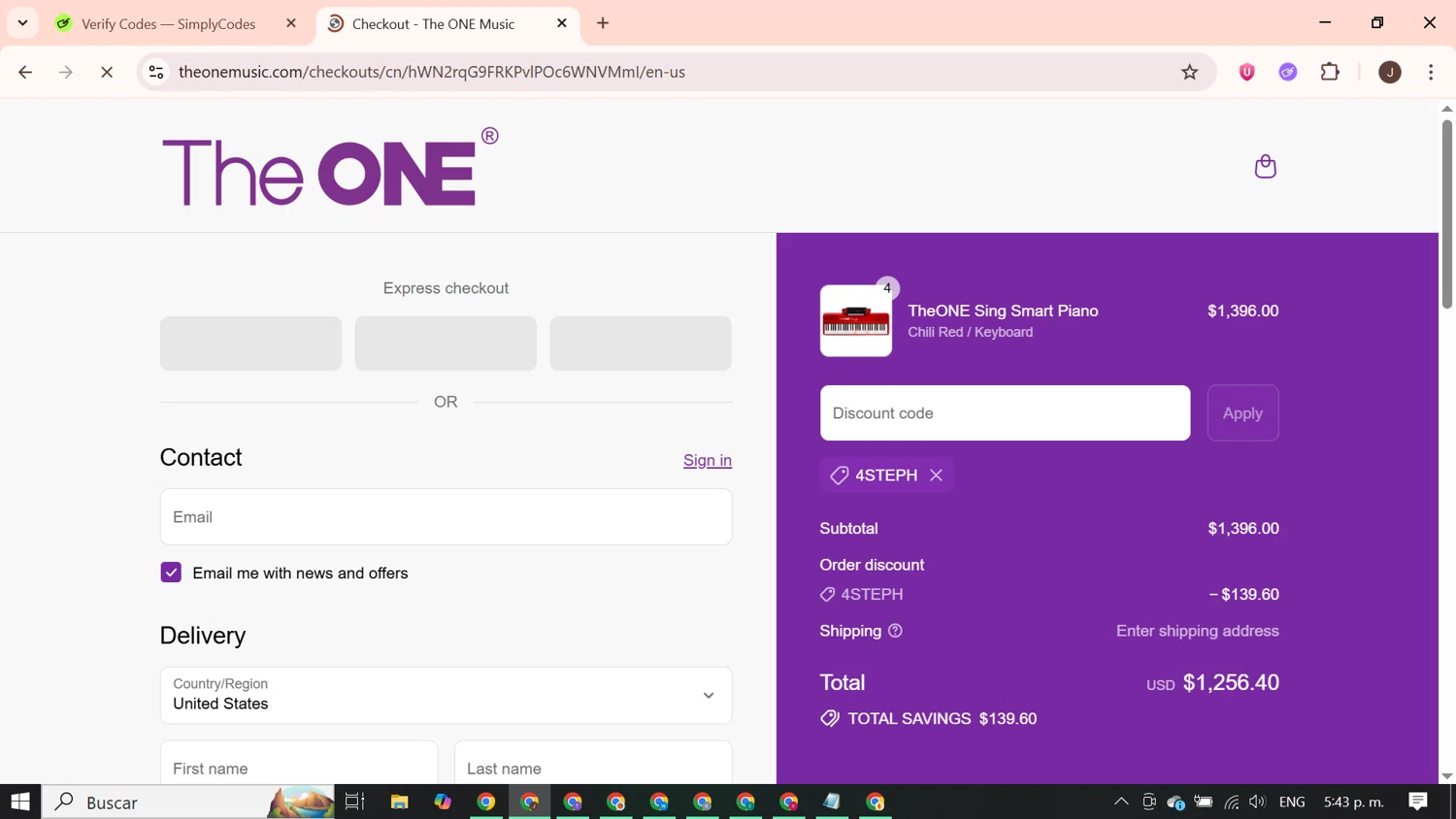Bookmark this page with the star icon
The height and width of the screenshot is (819, 1456).
coord(1189,72)
